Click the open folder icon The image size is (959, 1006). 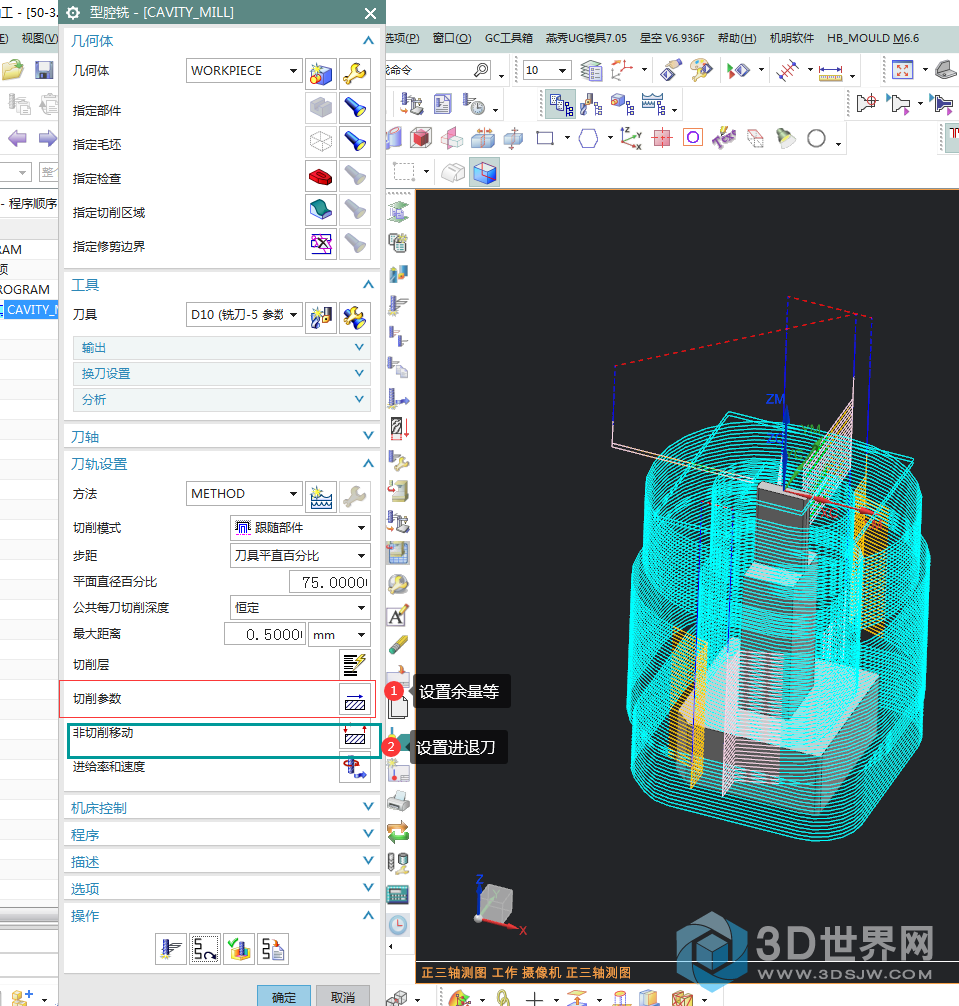click(x=13, y=69)
